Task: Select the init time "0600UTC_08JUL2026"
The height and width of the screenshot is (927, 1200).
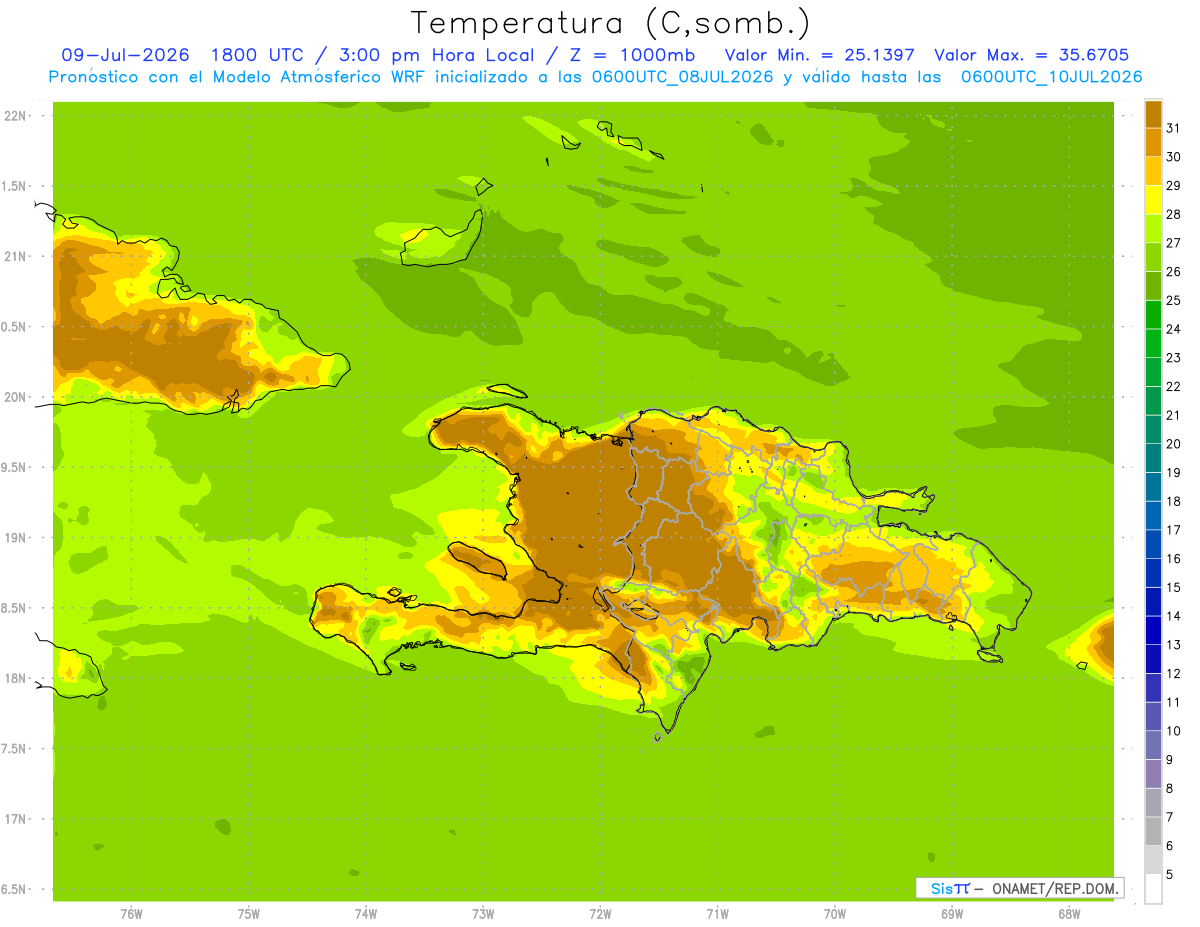Action: pos(682,77)
